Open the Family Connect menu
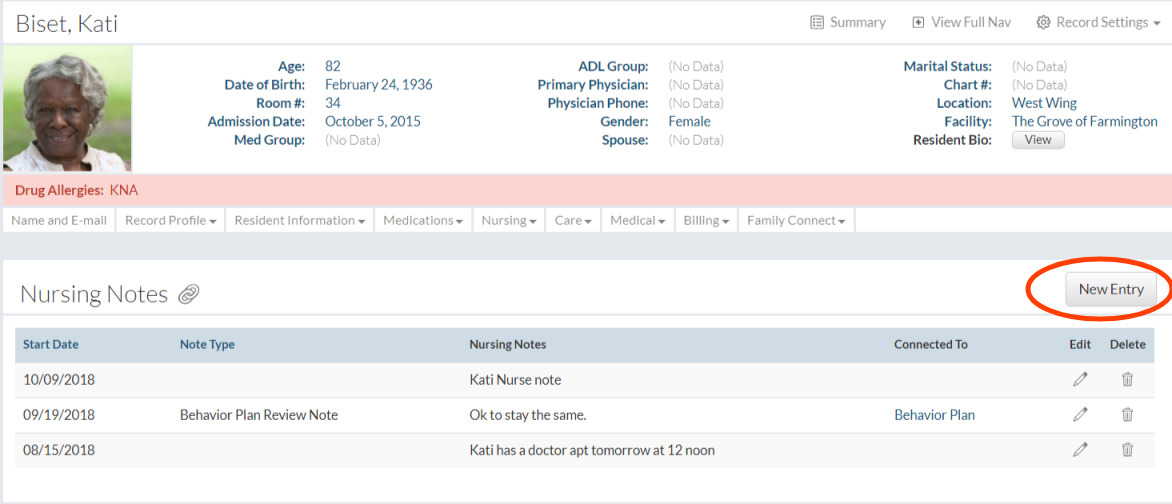Image resolution: width=1172 pixels, height=504 pixels. (x=795, y=221)
